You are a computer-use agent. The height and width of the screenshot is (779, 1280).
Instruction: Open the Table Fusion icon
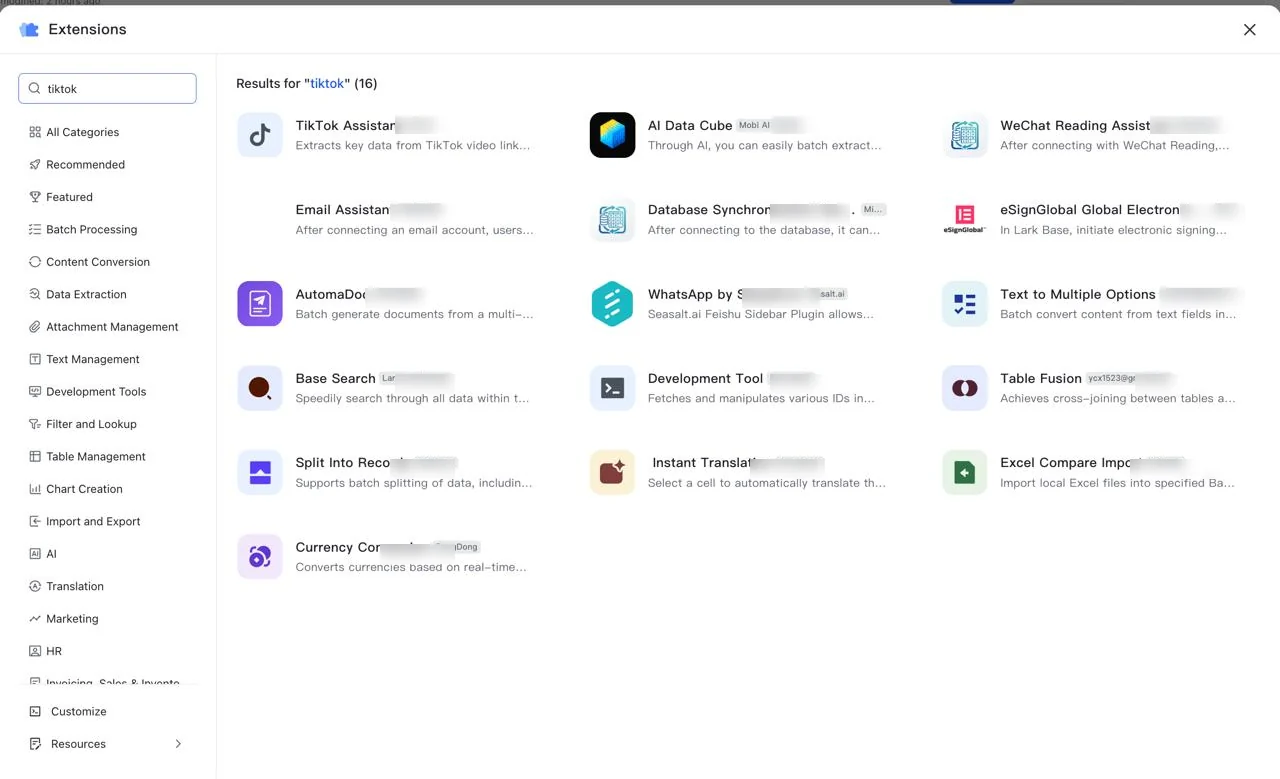tap(965, 388)
